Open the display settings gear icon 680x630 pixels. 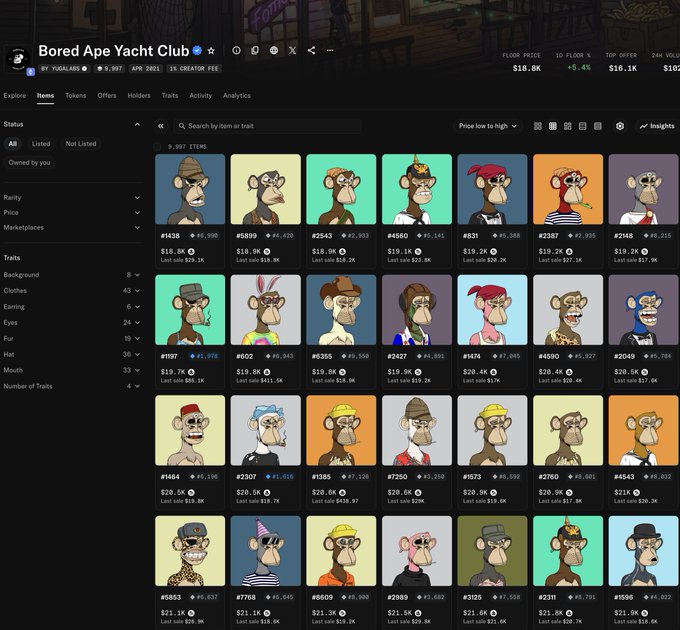pyautogui.click(x=620, y=126)
